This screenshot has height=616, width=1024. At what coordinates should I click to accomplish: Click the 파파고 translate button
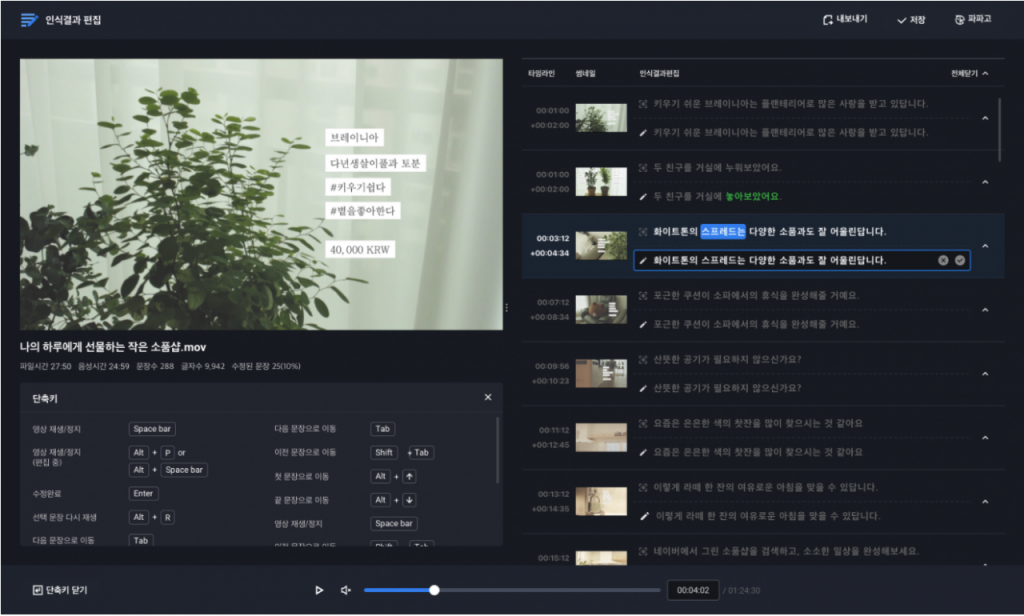[x=973, y=19]
